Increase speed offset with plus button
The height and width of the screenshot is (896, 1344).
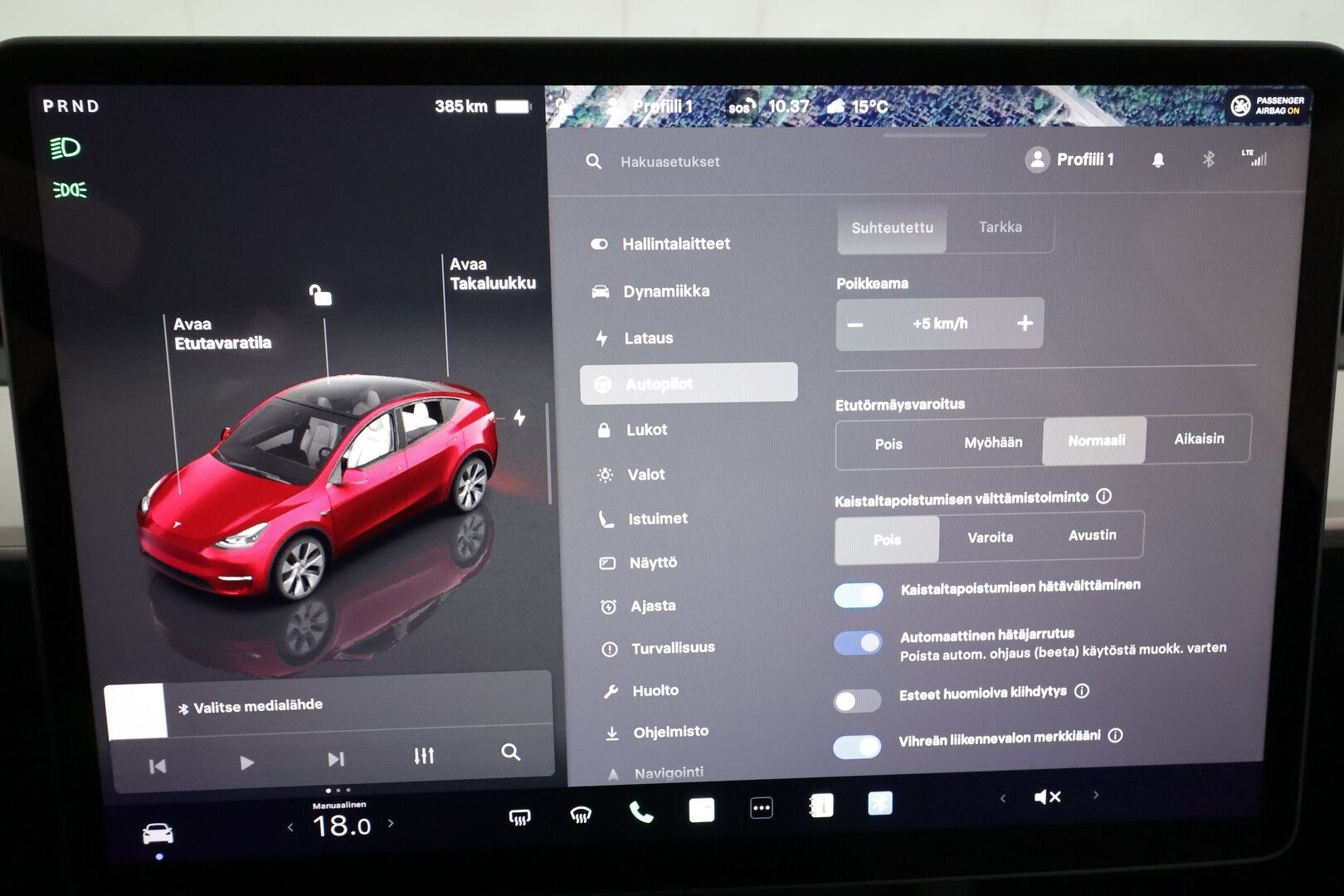pos(1025,323)
